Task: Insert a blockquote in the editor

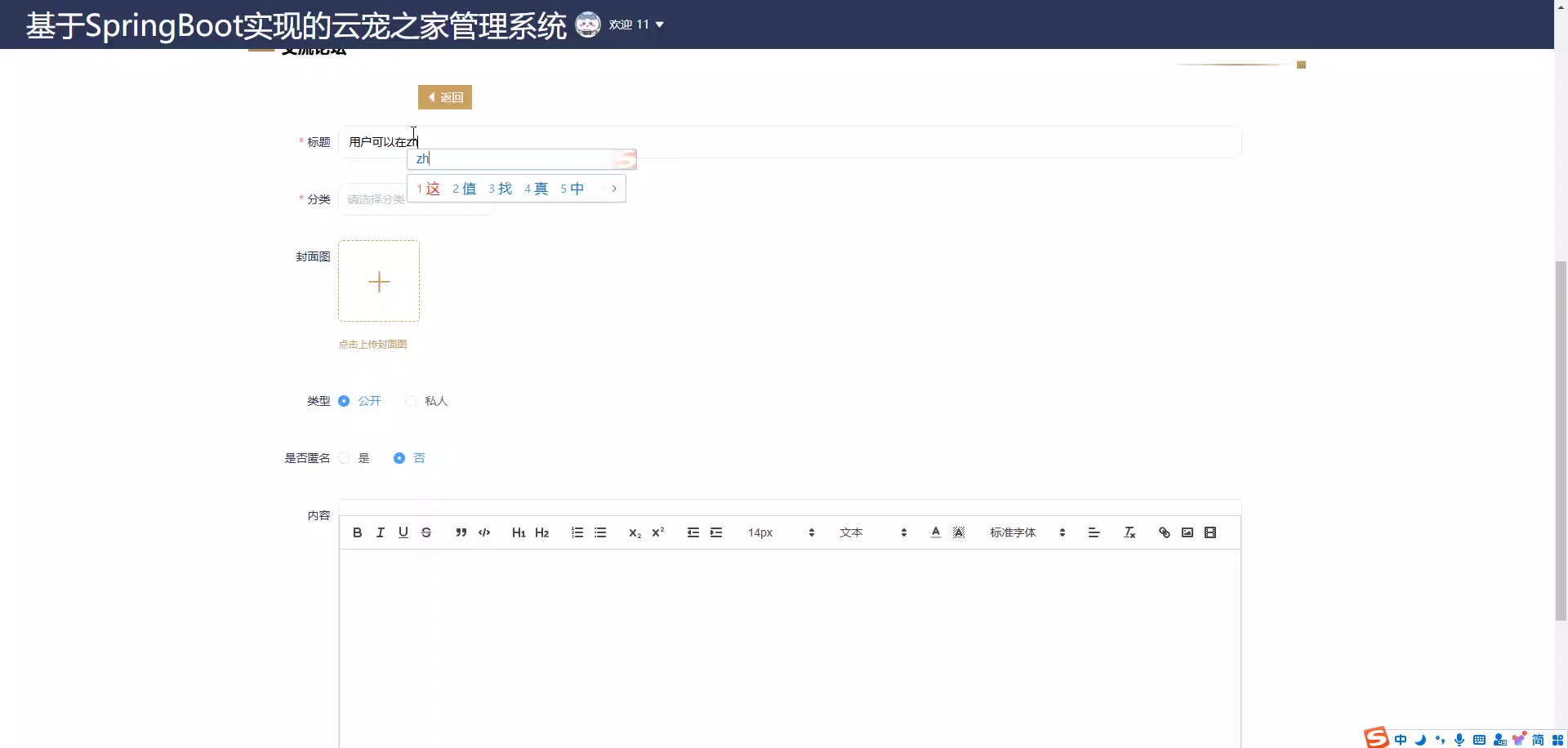Action: (461, 532)
